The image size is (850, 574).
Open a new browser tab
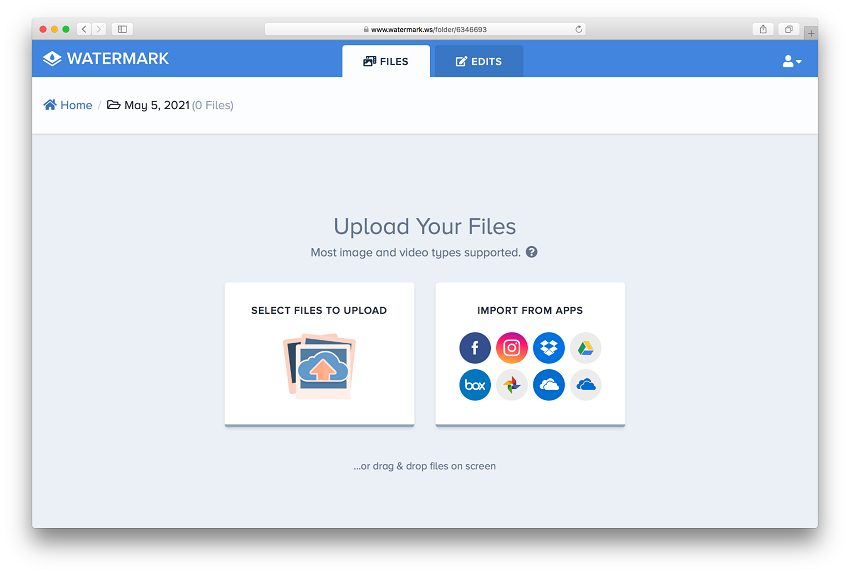click(x=811, y=33)
